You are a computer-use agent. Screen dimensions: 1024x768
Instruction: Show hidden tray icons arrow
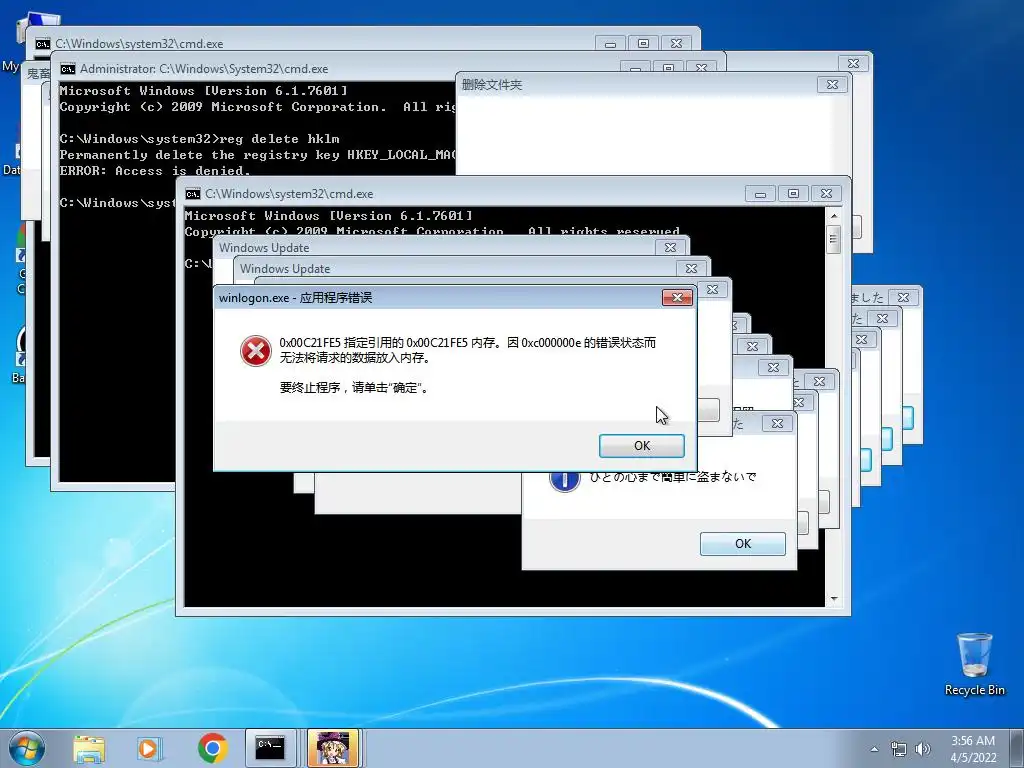click(874, 749)
